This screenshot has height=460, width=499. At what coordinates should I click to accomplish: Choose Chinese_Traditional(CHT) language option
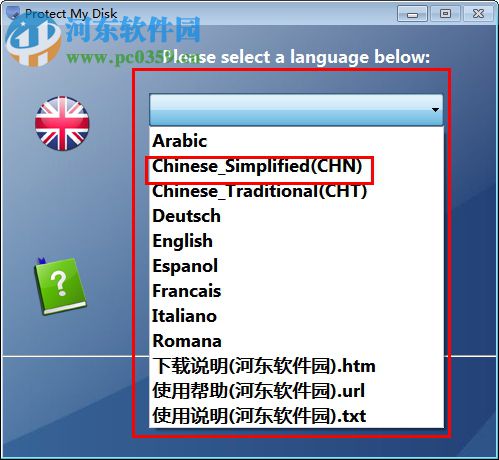[296, 191]
